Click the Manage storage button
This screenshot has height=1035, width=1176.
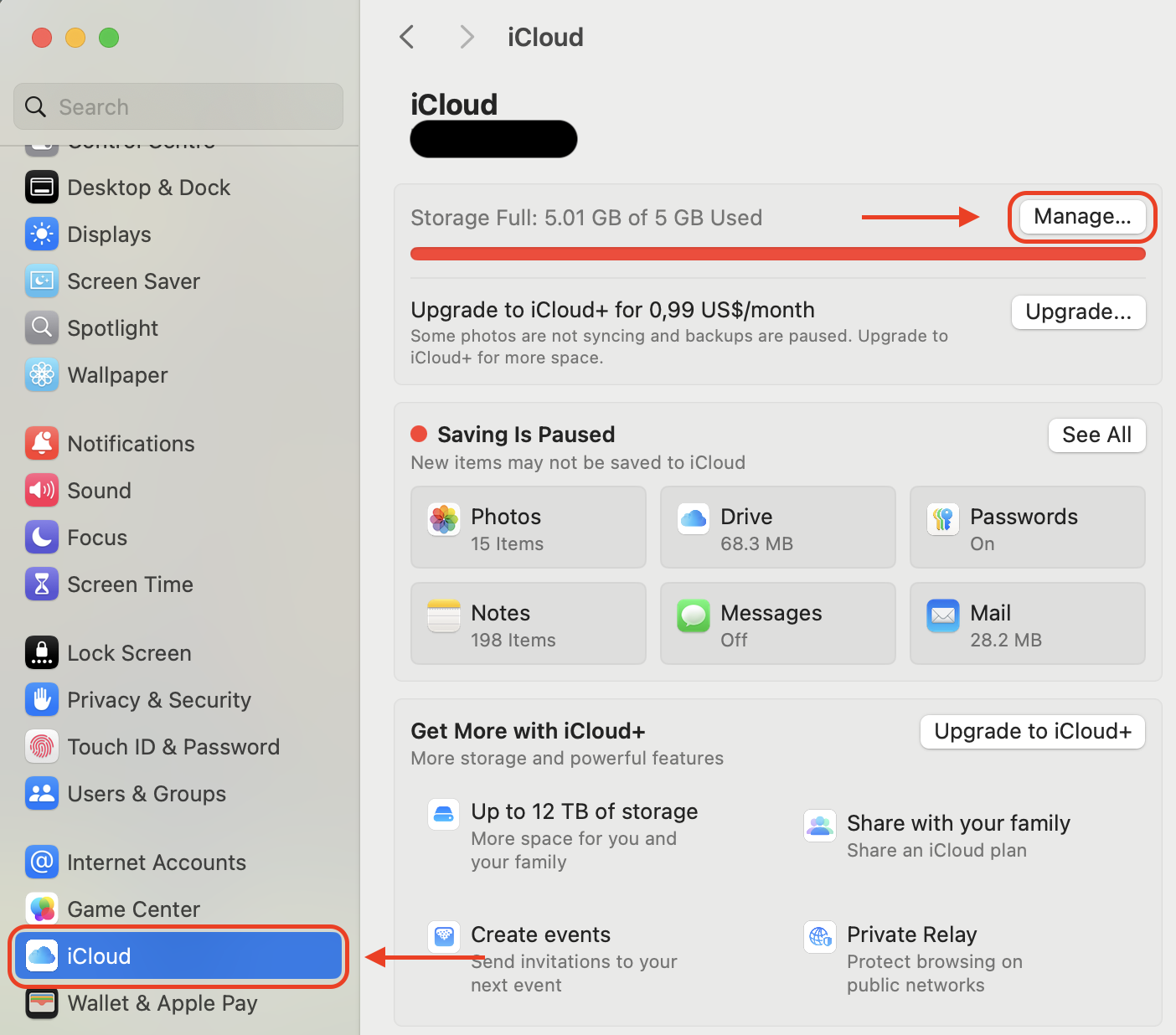point(1081,216)
